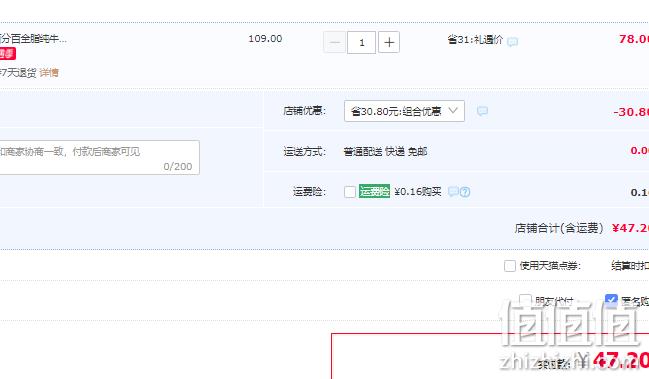The height and width of the screenshot is (379, 649).
Task: Open the 店铺优惠 组合优惠 dropdown
Action: [404, 111]
